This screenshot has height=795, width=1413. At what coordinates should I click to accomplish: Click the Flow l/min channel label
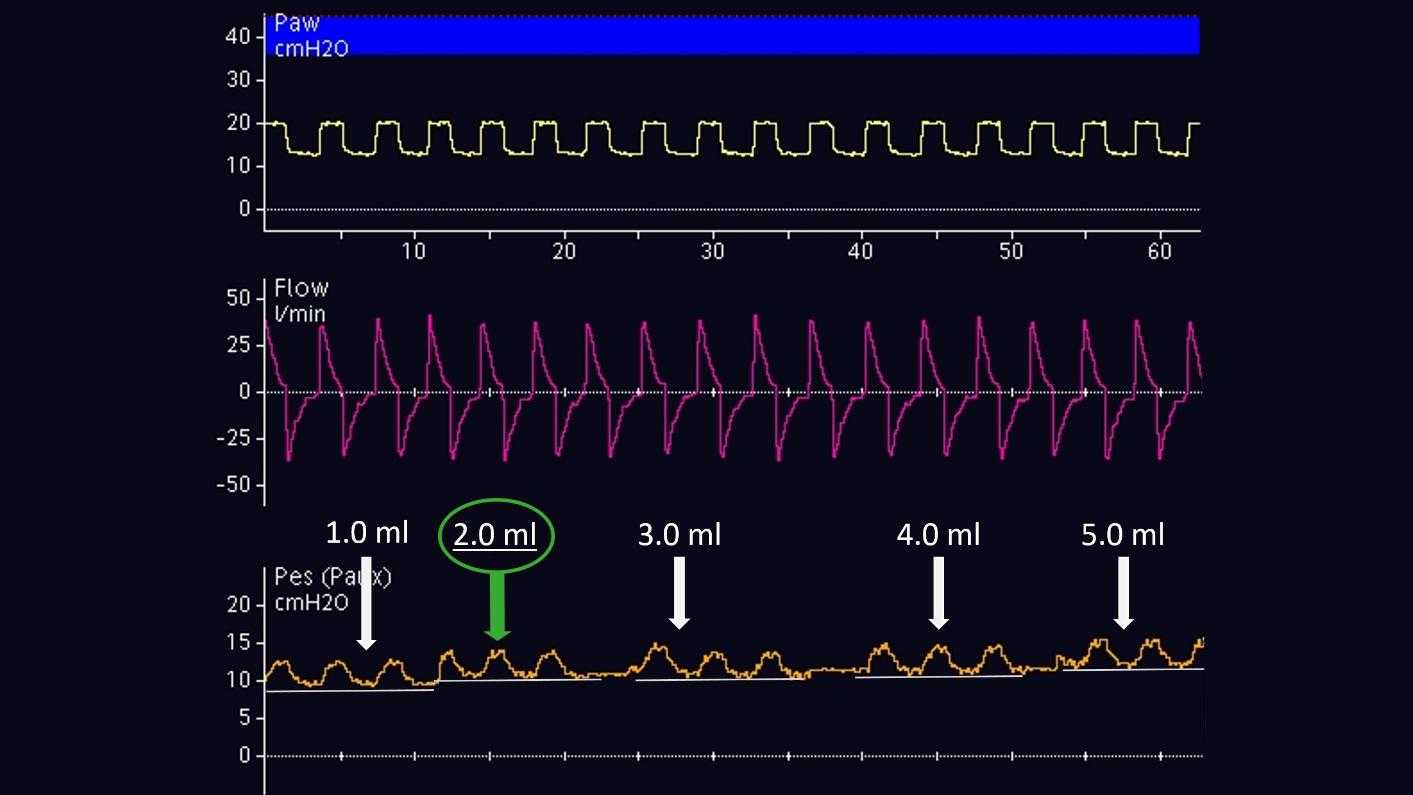point(301,300)
